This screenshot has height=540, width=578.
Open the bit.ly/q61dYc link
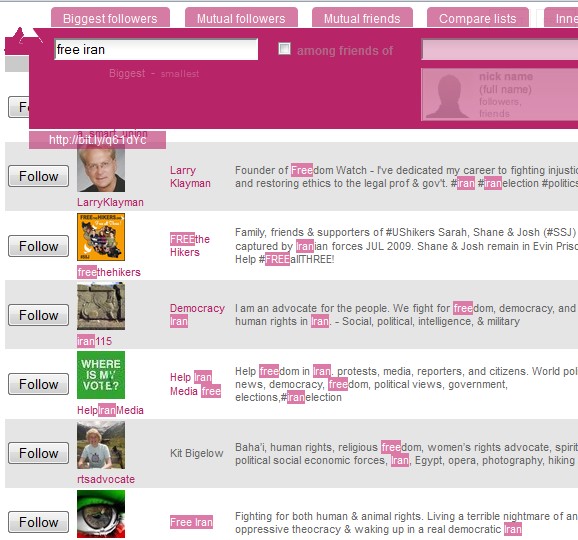click(97, 140)
